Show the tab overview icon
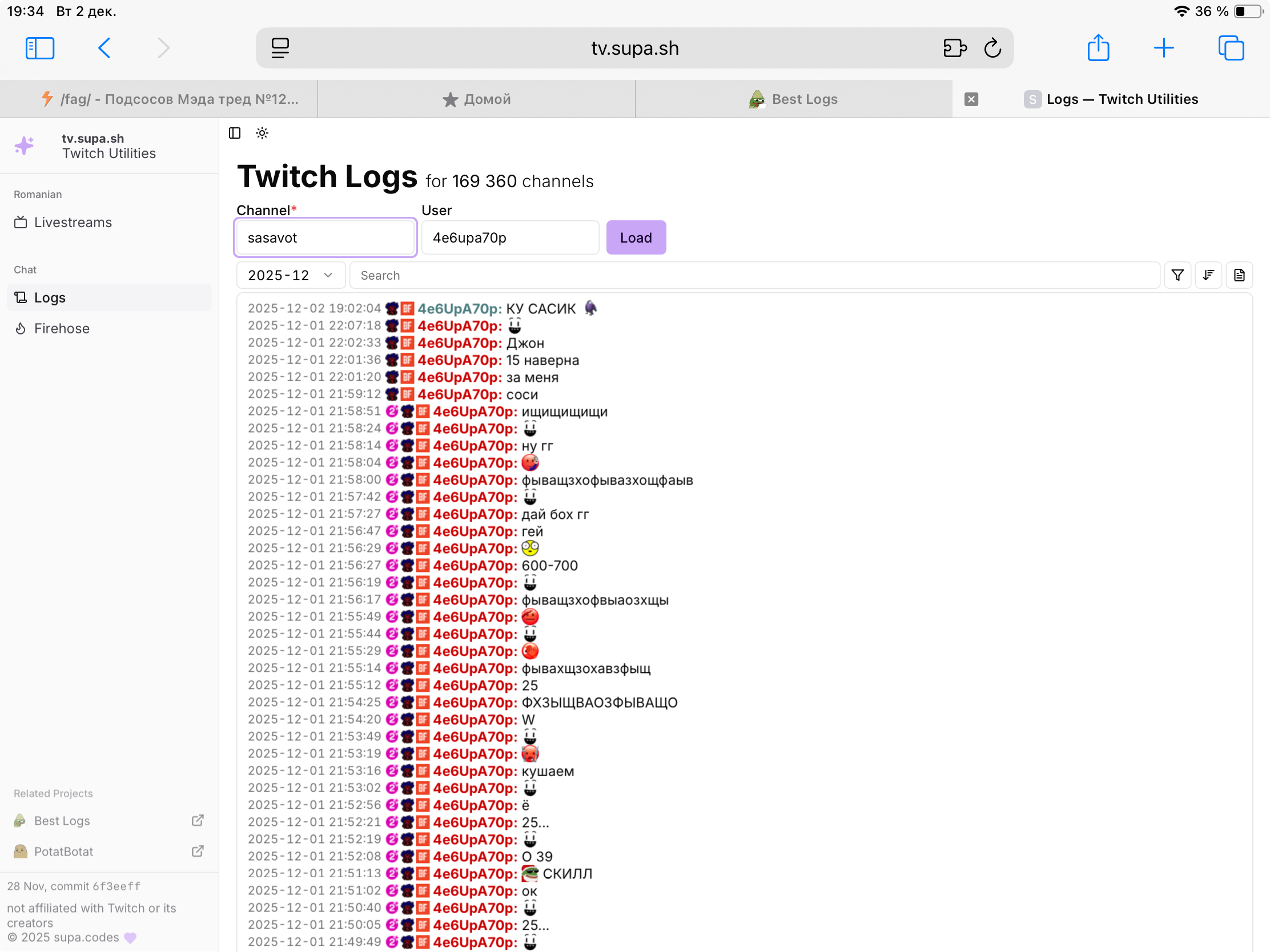Screen dimensions: 1270x952 tap(1231, 48)
